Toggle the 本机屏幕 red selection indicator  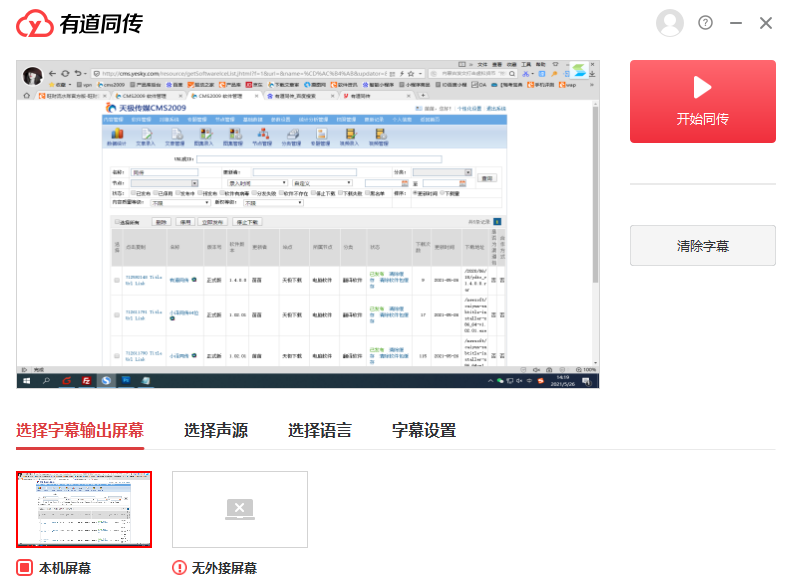coord(24,568)
